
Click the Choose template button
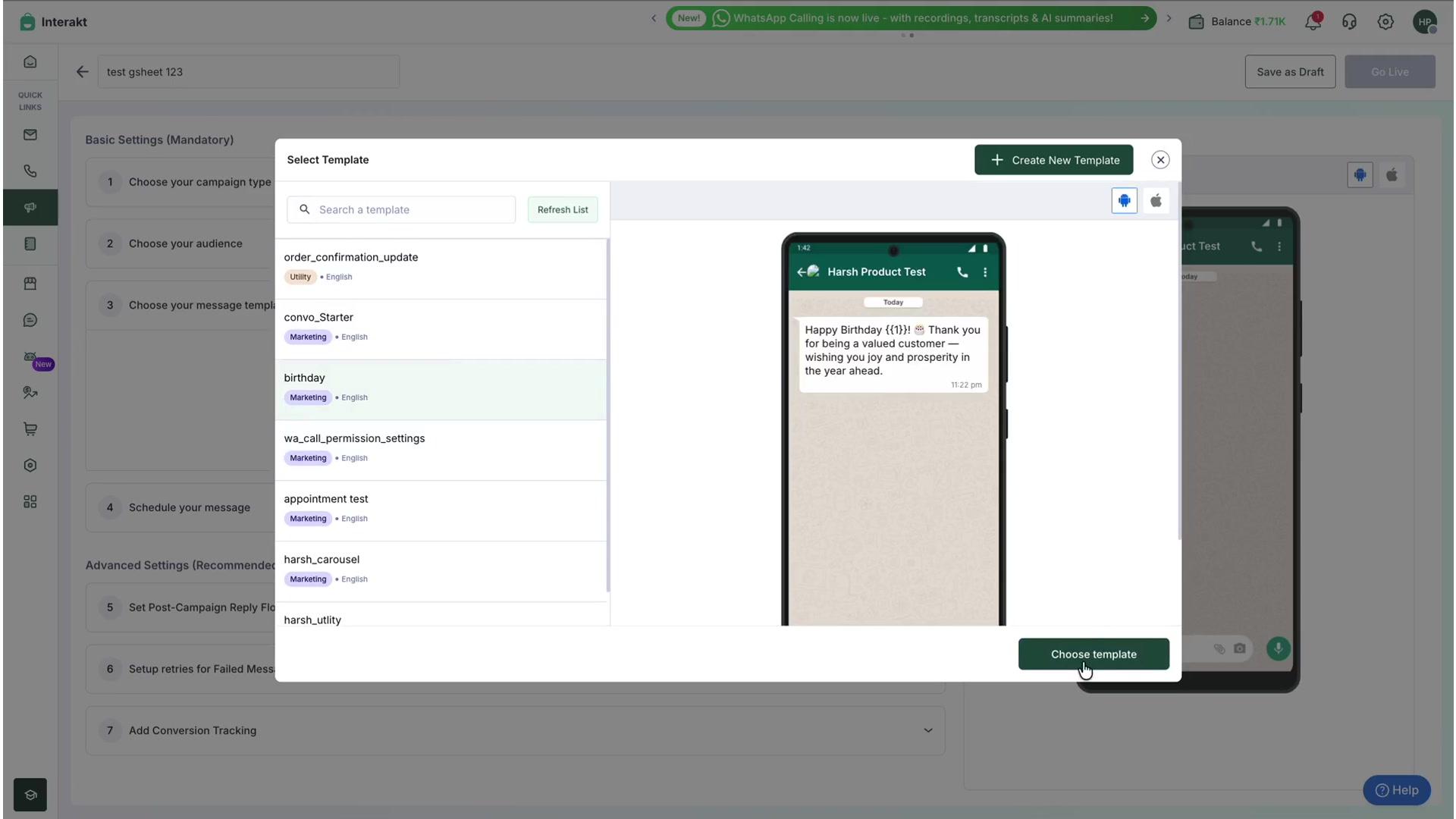(x=1094, y=654)
